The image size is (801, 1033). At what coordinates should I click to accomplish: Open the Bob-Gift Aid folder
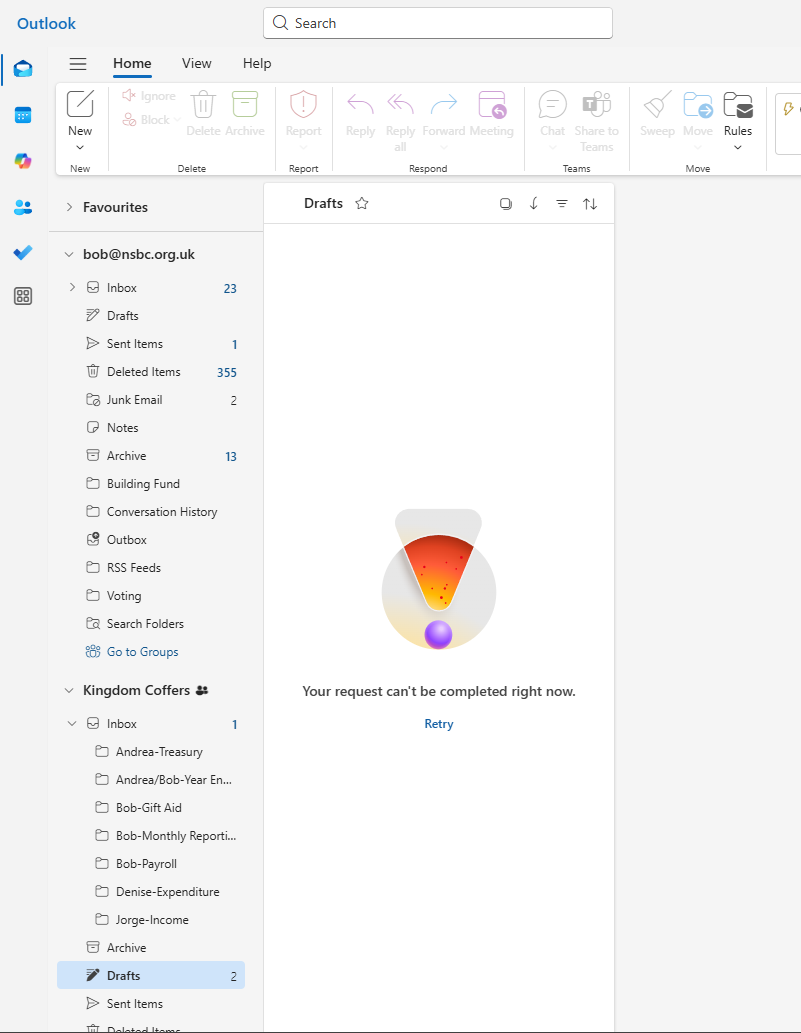pyautogui.click(x=151, y=808)
